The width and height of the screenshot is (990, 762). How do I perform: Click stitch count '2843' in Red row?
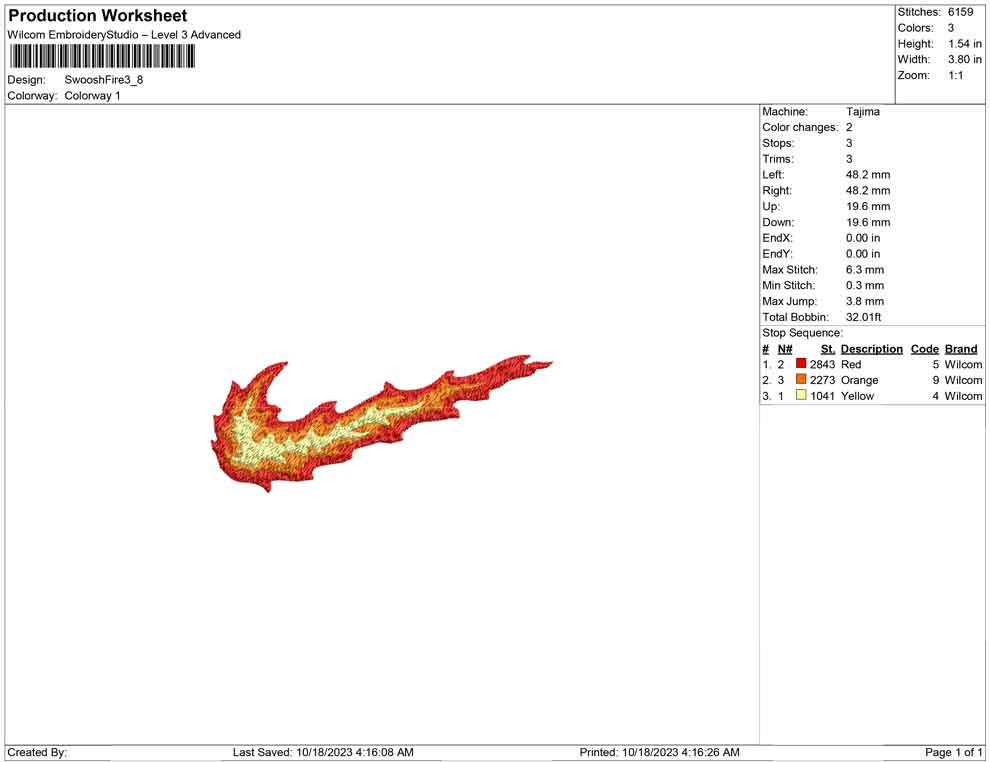tap(823, 364)
